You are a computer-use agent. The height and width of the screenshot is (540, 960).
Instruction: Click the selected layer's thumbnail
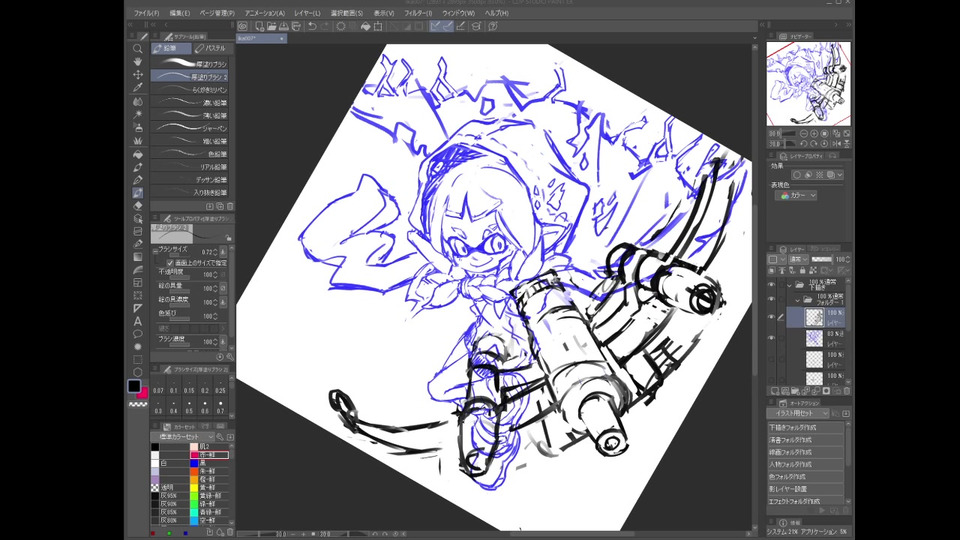[x=814, y=317]
